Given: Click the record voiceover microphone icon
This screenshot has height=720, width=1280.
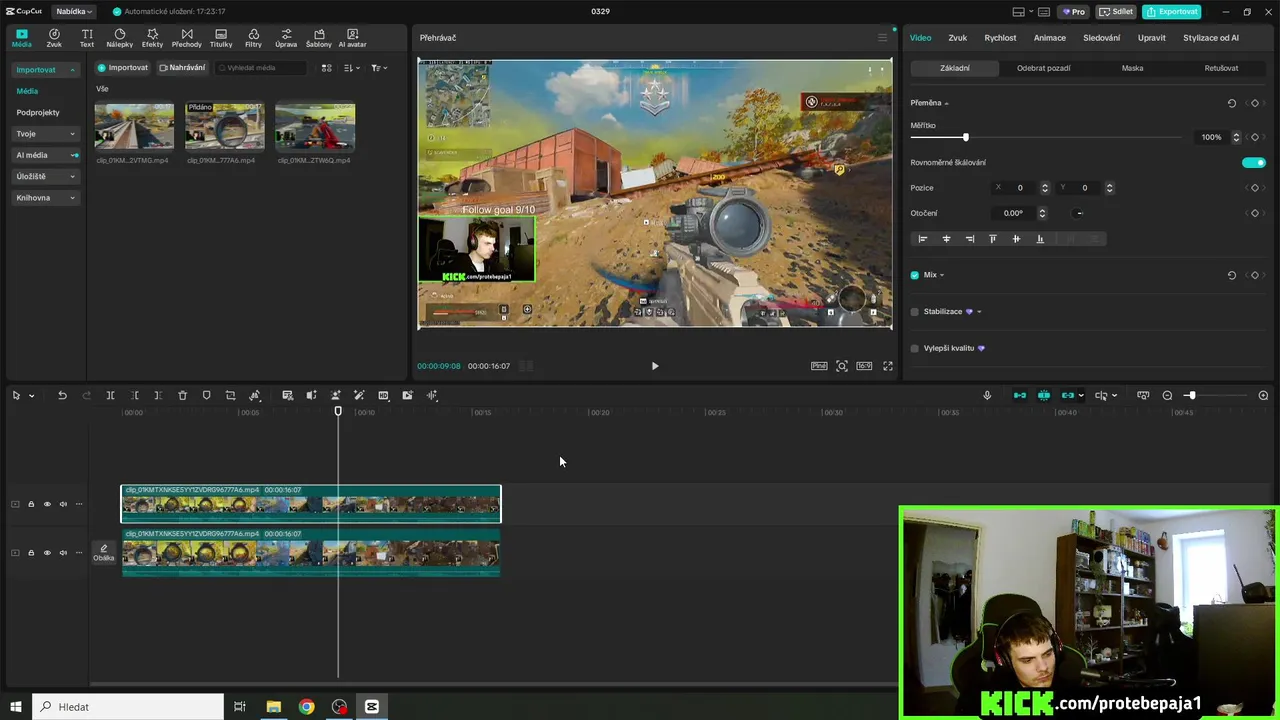Looking at the screenshot, I should click(987, 396).
